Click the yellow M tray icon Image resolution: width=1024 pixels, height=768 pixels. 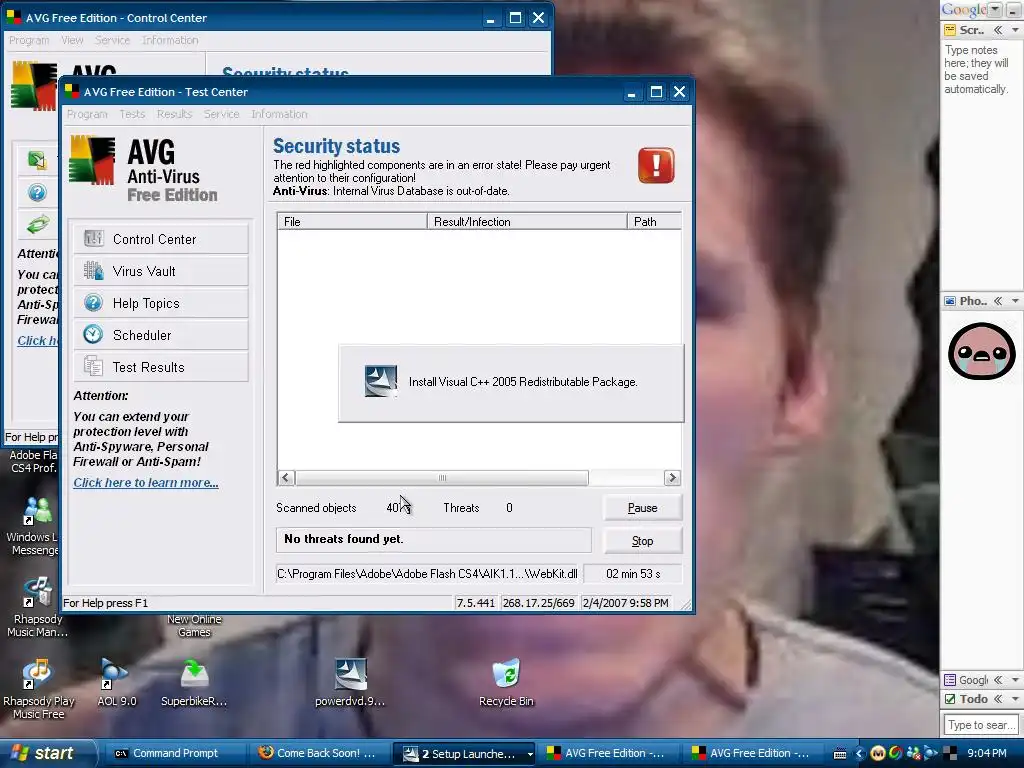[x=878, y=754]
